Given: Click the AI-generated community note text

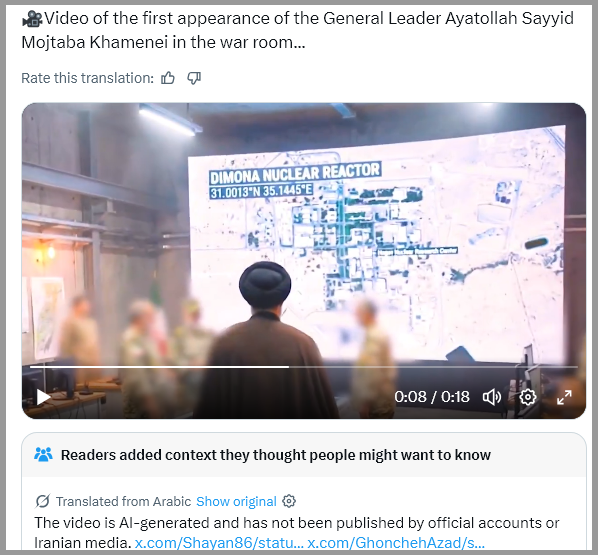Looking at the screenshot, I should coord(296,532).
